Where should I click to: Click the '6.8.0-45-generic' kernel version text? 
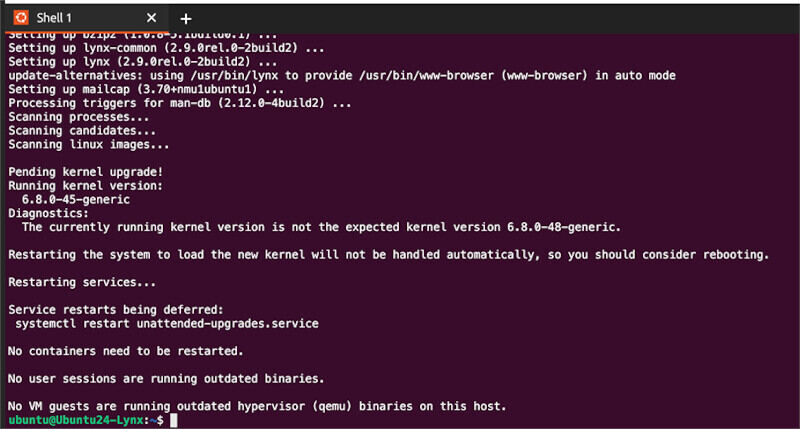[76, 199]
